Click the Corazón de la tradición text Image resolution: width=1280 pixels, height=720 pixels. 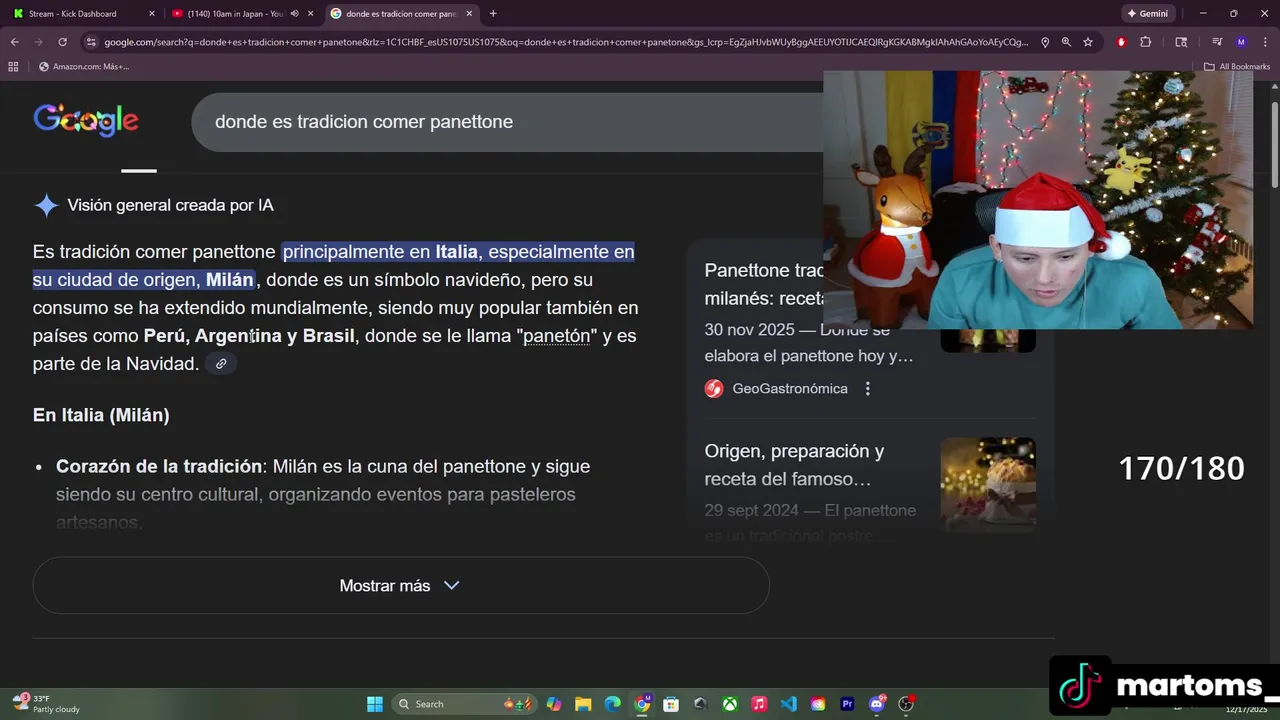pyautogui.click(x=159, y=467)
